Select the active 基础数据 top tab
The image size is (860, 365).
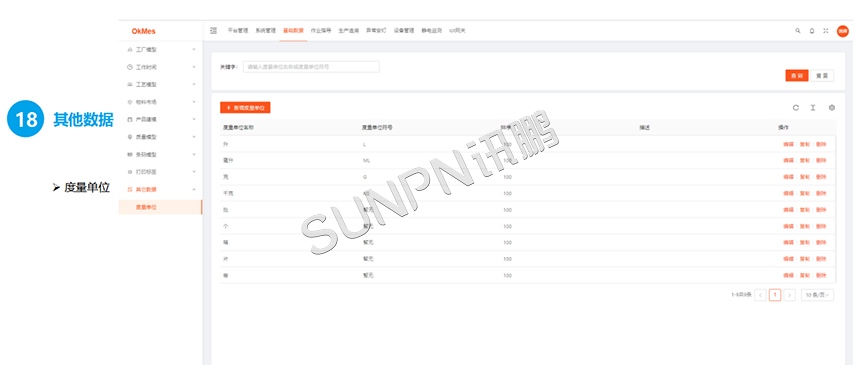pos(293,31)
